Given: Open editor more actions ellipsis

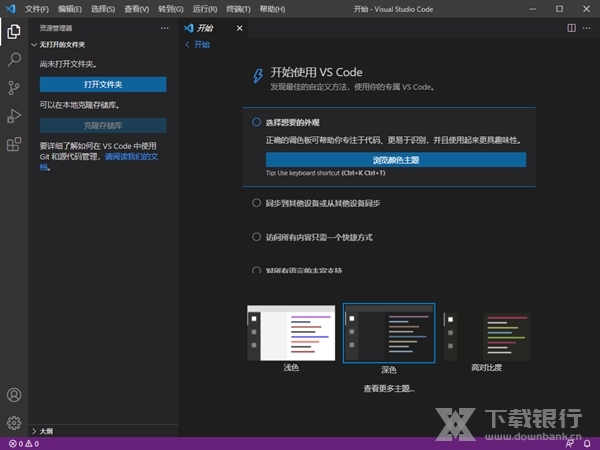Looking at the screenshot, I should pyautogui.click(x=587, y=28).
